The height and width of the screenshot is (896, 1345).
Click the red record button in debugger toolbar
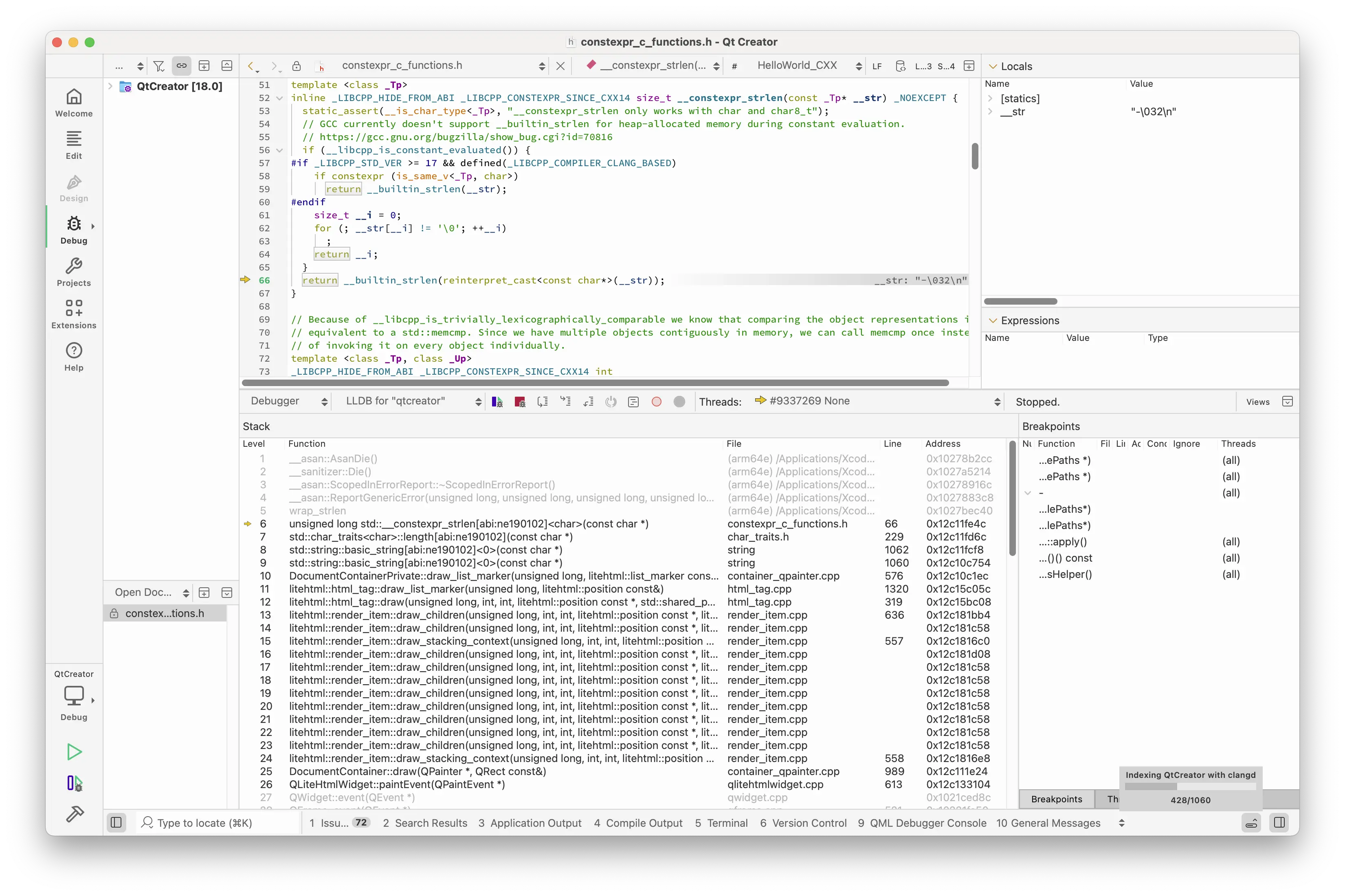(657, 402)
